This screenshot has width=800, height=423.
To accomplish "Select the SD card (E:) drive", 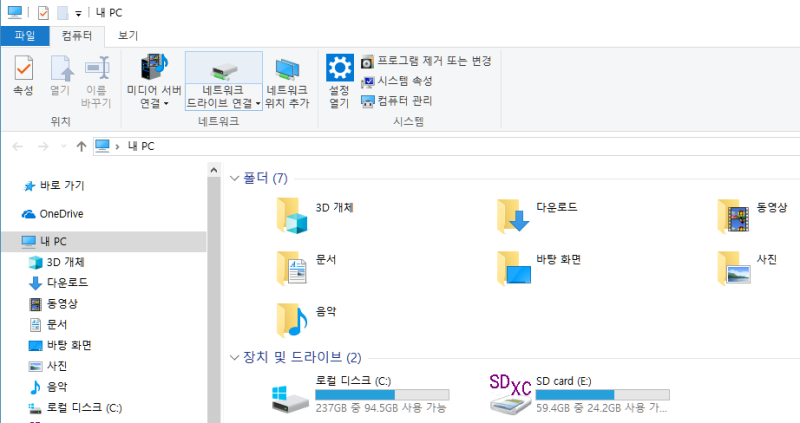I will pos(580,396).
